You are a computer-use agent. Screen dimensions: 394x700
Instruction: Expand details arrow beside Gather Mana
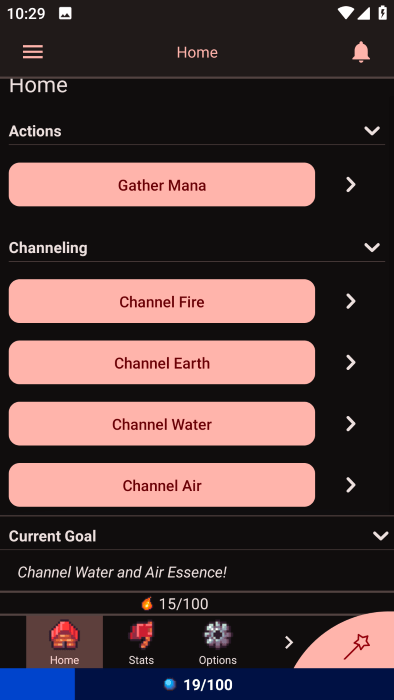(351, 184)
